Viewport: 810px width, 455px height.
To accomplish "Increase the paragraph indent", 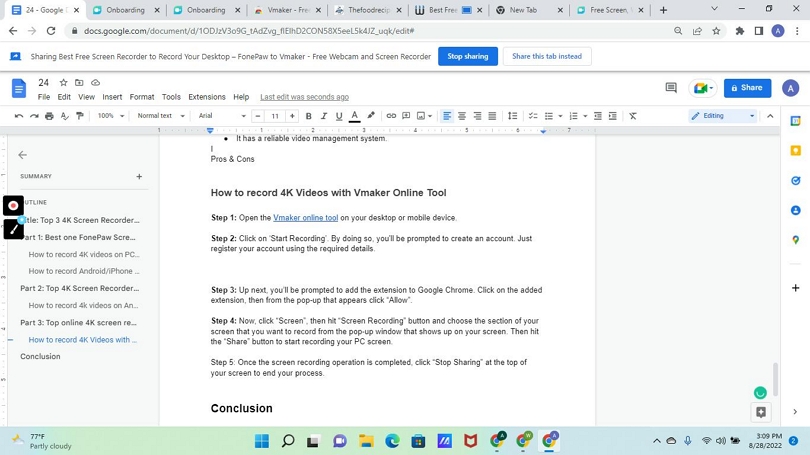I will click(x=613, y=116).
